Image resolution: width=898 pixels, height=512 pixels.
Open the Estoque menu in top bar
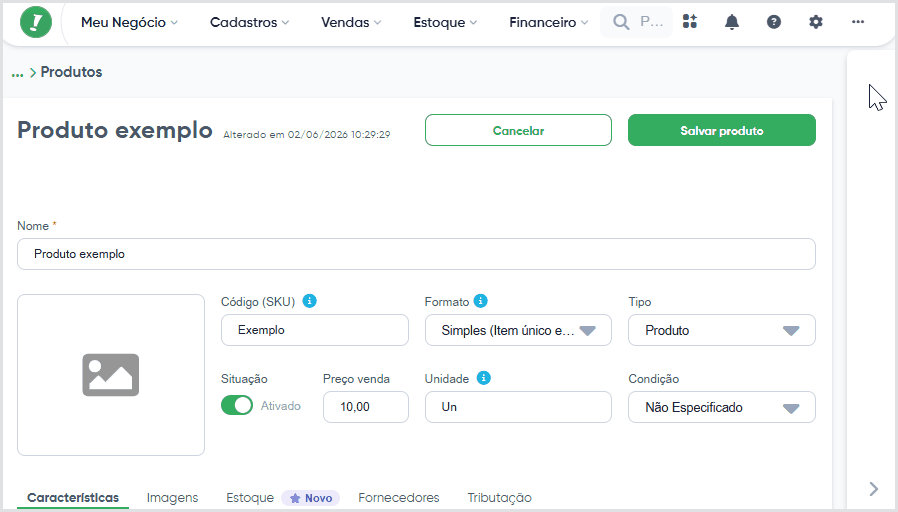[x=445, y=22]
